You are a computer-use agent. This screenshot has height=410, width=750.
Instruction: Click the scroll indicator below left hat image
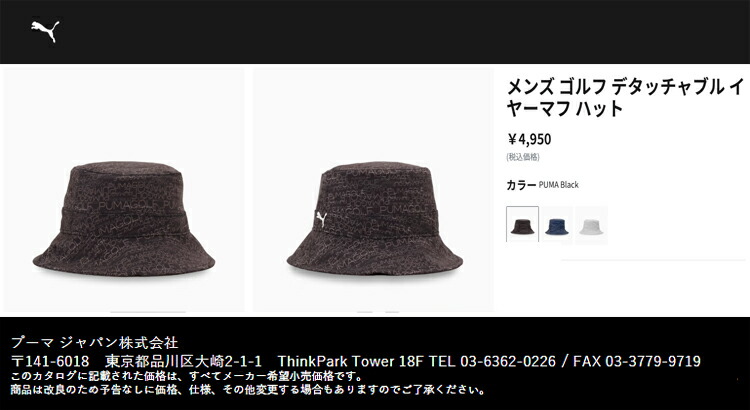(x=148, y=312)
